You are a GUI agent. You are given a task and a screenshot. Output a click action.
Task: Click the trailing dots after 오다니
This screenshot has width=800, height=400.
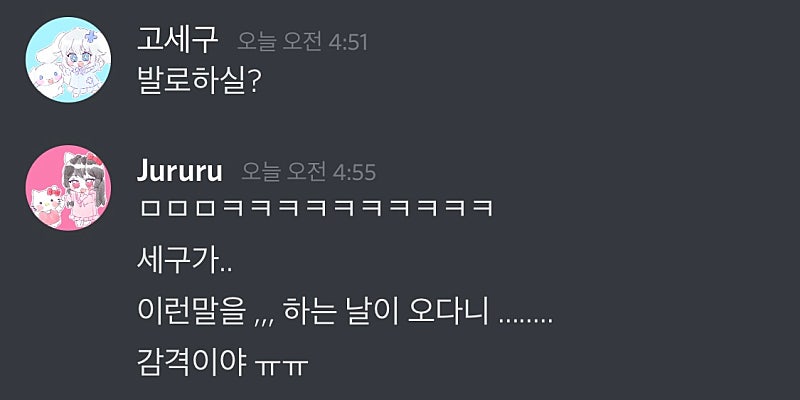click(526, 322)
